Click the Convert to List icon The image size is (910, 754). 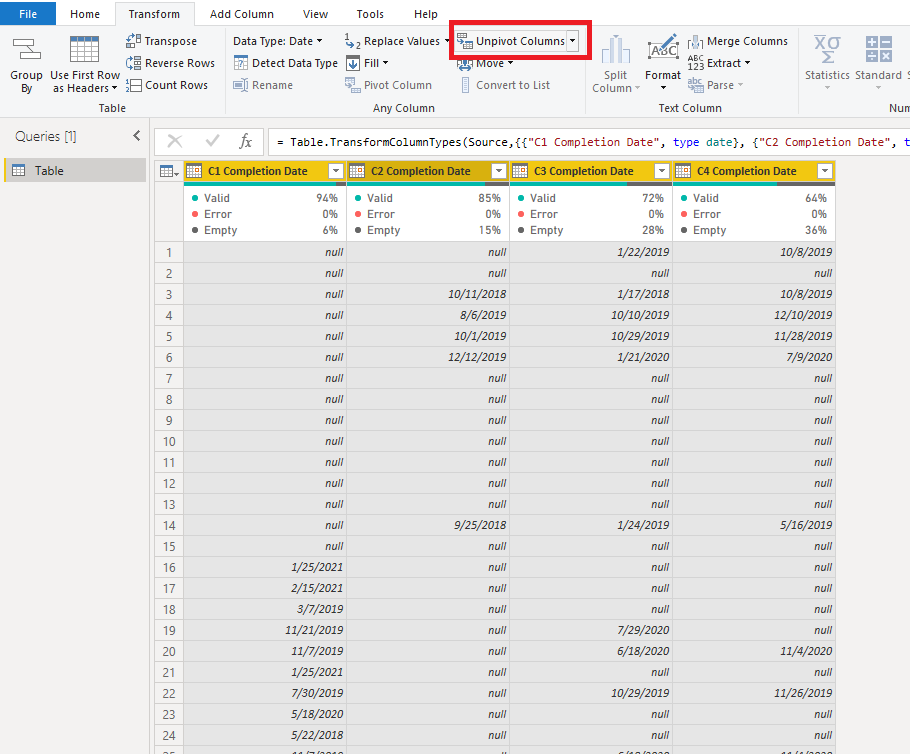(x=465, y=85)
